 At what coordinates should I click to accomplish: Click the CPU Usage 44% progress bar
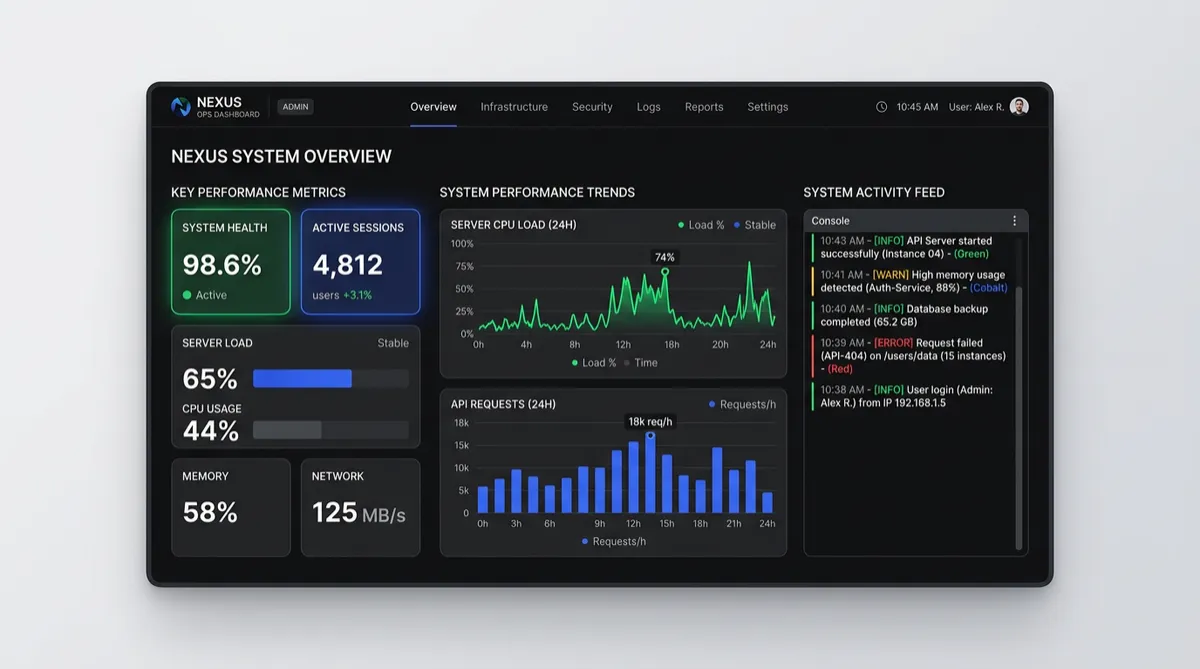(331, 430)
